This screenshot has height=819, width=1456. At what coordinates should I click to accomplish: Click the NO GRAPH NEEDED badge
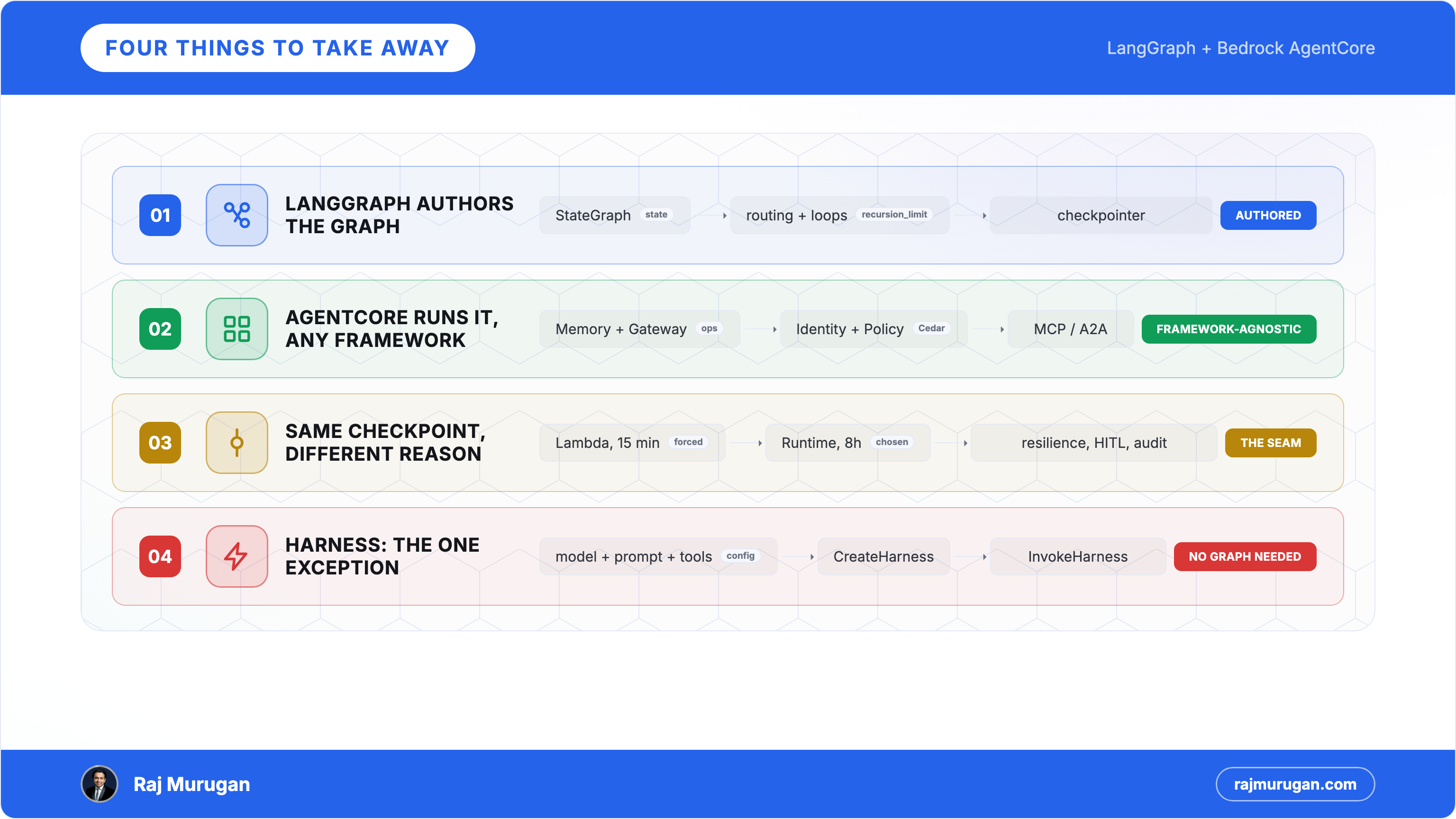(1245, 556)
